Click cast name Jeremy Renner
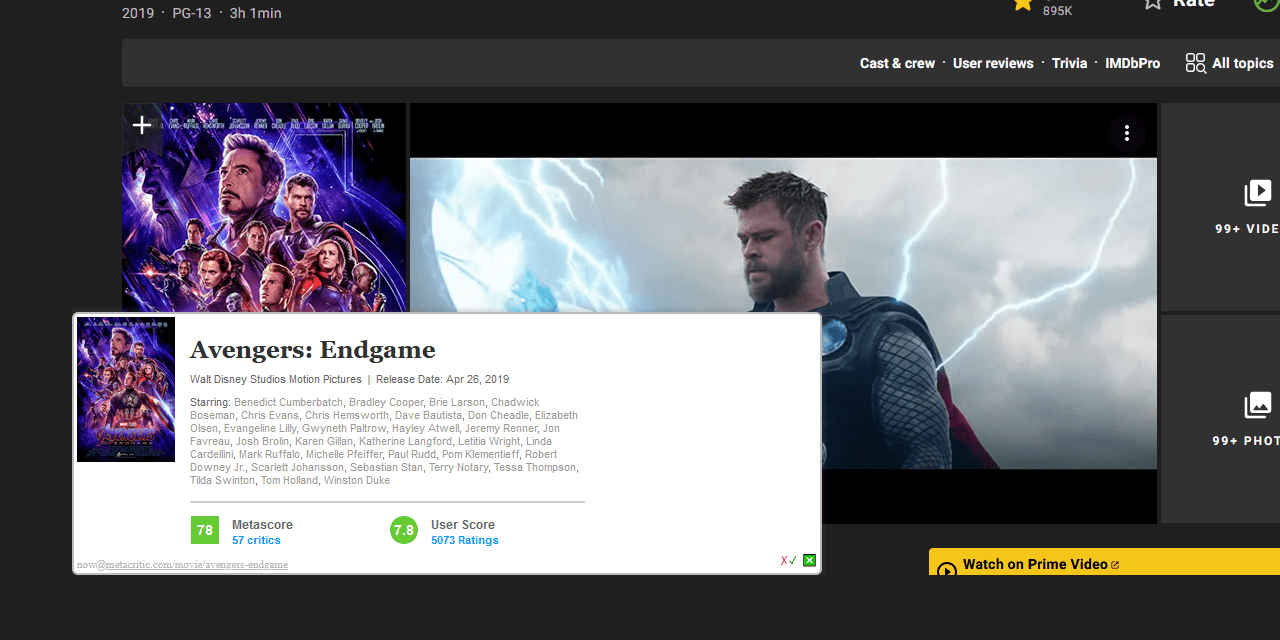 pyautogui.click(x=500, y=428)
